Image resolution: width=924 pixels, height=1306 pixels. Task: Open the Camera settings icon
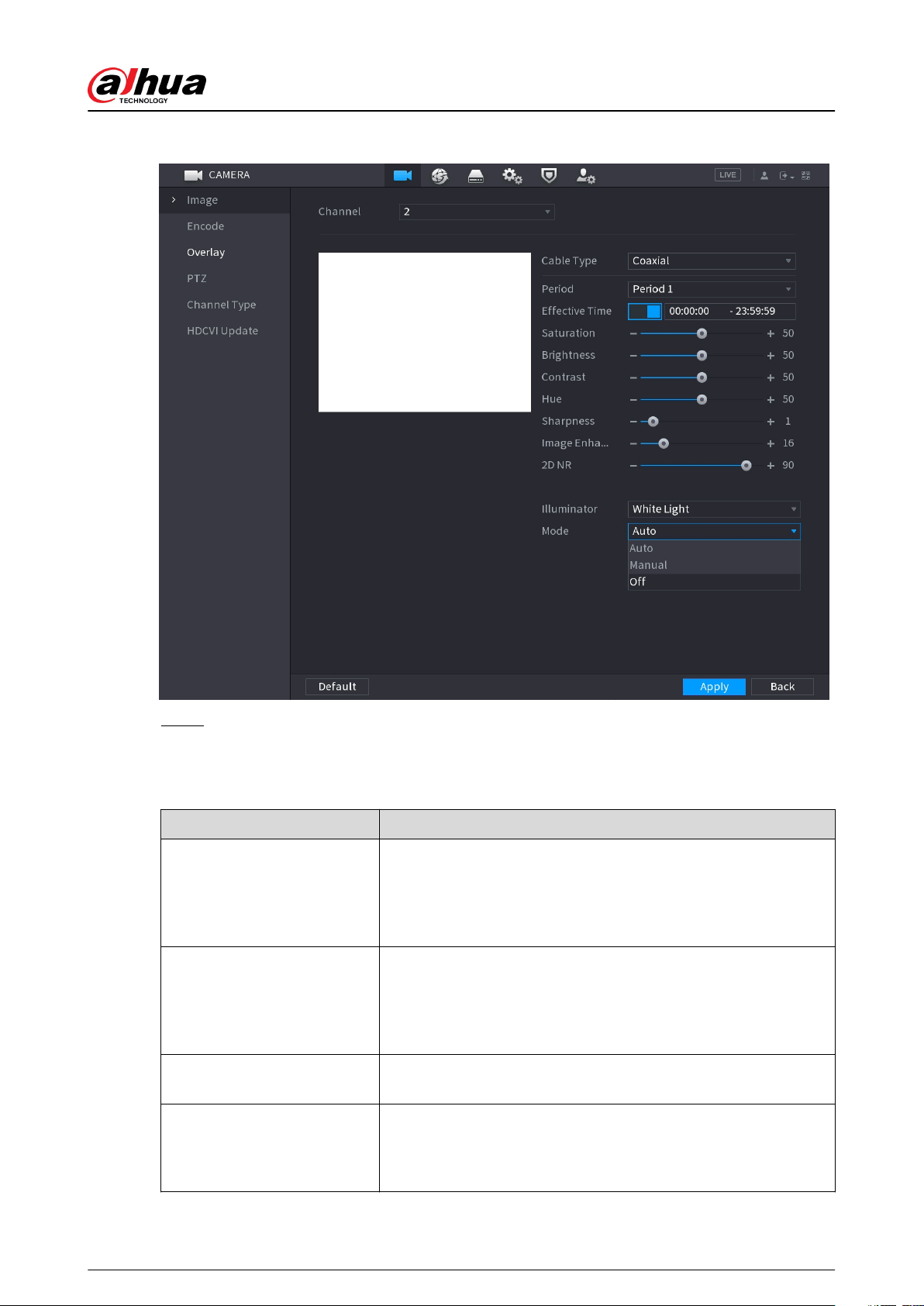click(402, 176)
